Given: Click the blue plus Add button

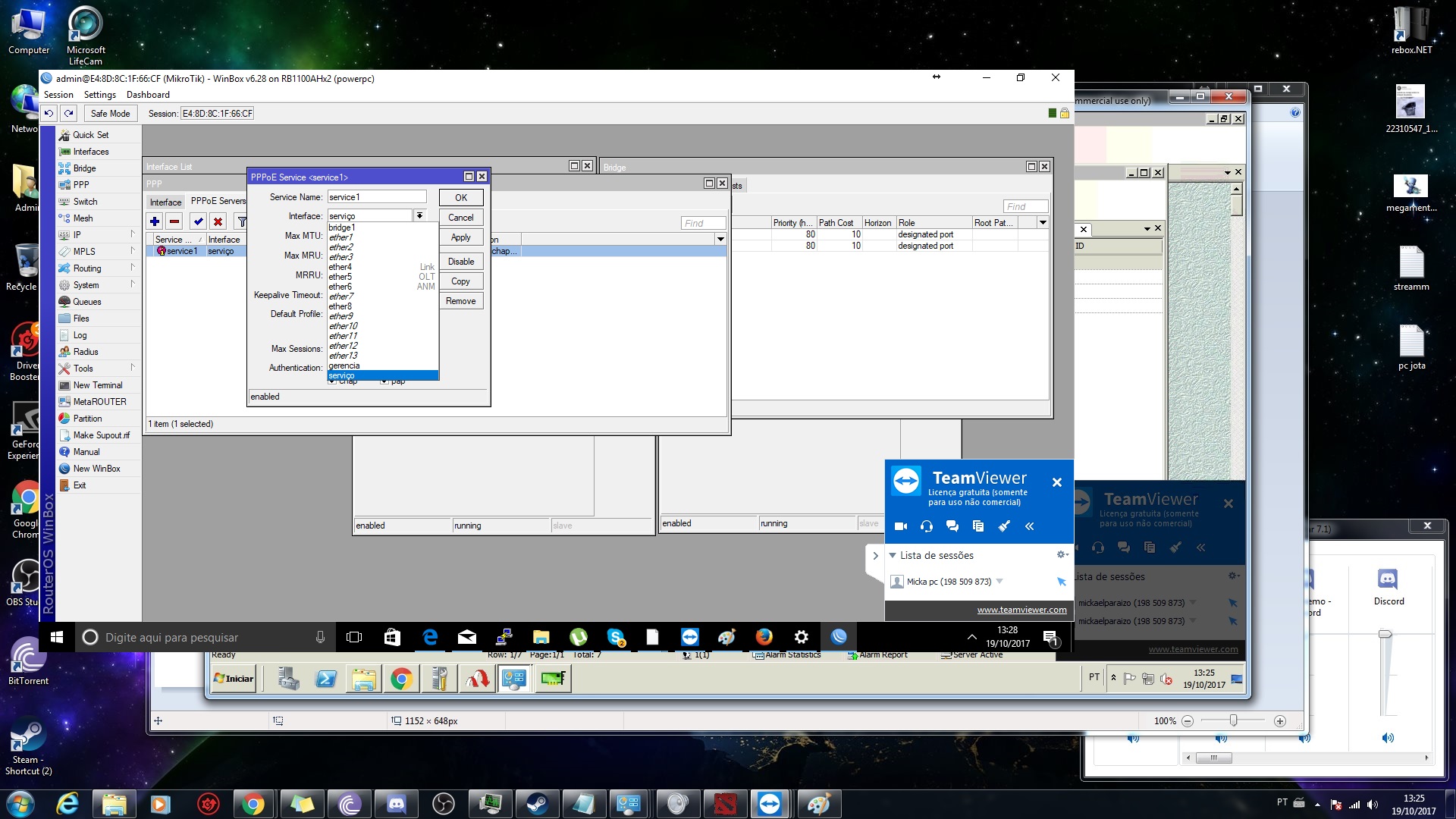Looking at the screenshot, I should point(155,221).
